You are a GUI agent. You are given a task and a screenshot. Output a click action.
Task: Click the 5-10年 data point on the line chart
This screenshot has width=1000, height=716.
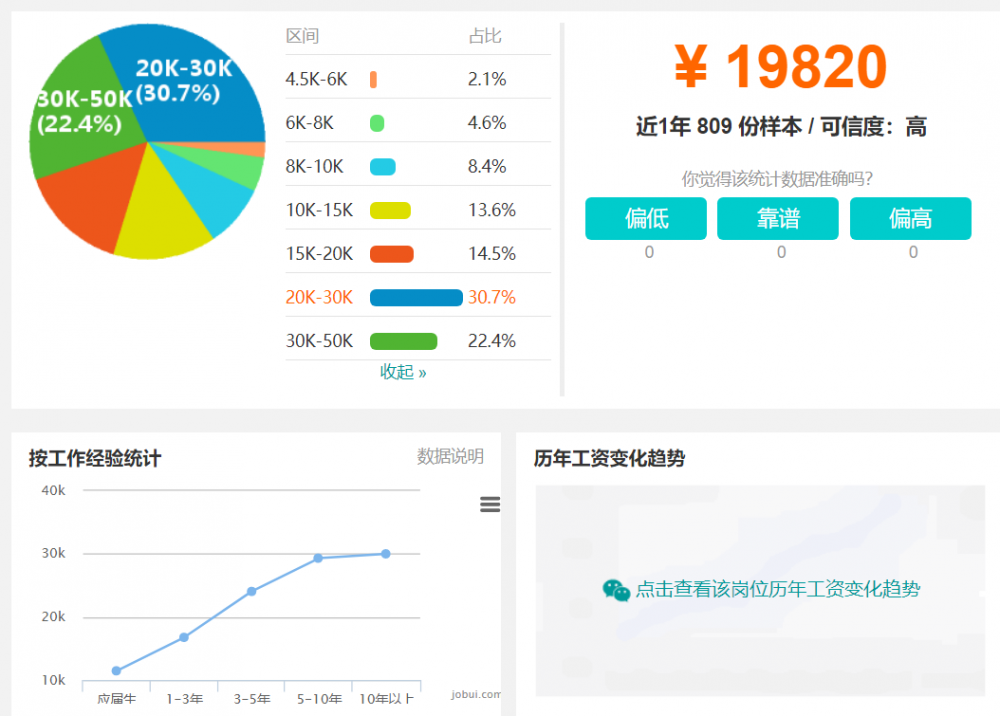coord(318,556)
